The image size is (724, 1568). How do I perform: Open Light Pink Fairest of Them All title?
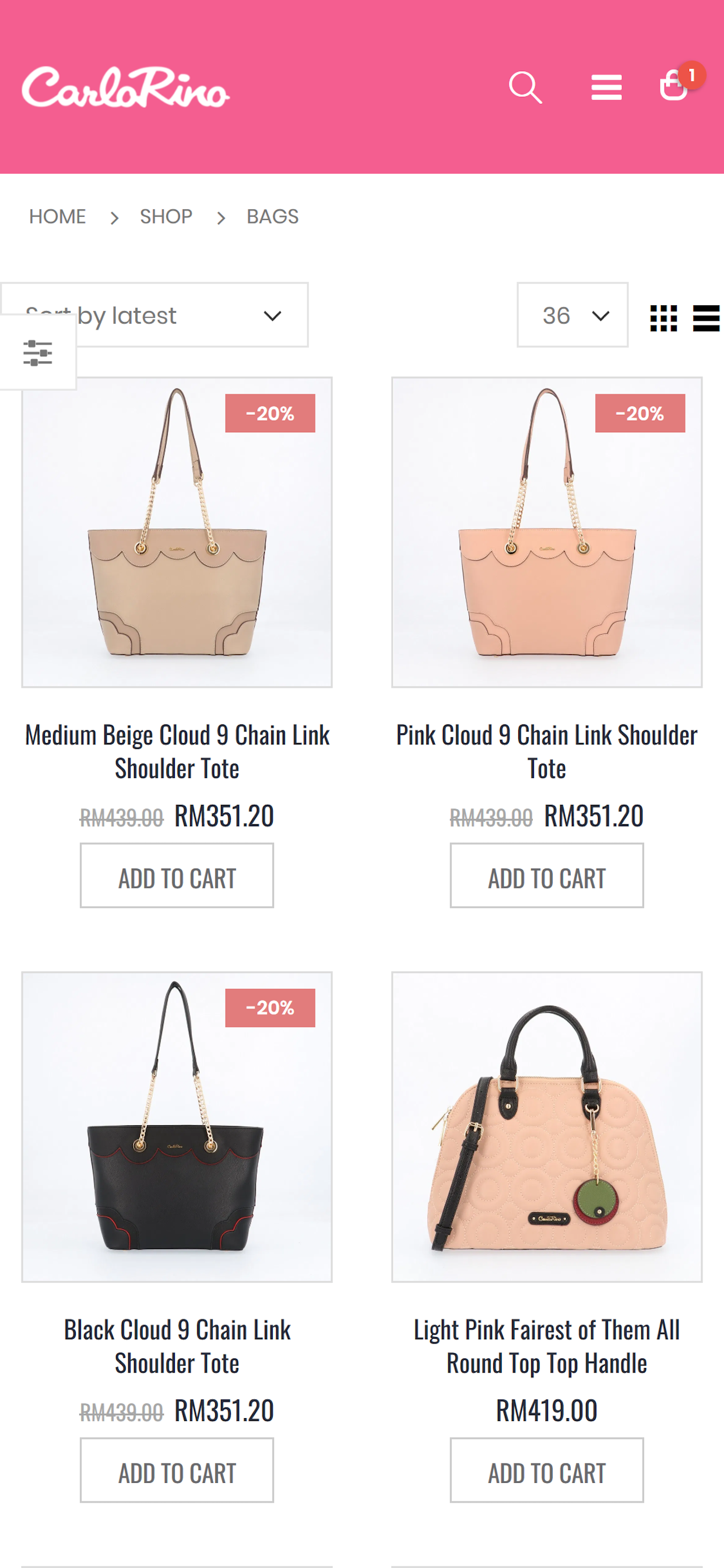(546, 1346)
